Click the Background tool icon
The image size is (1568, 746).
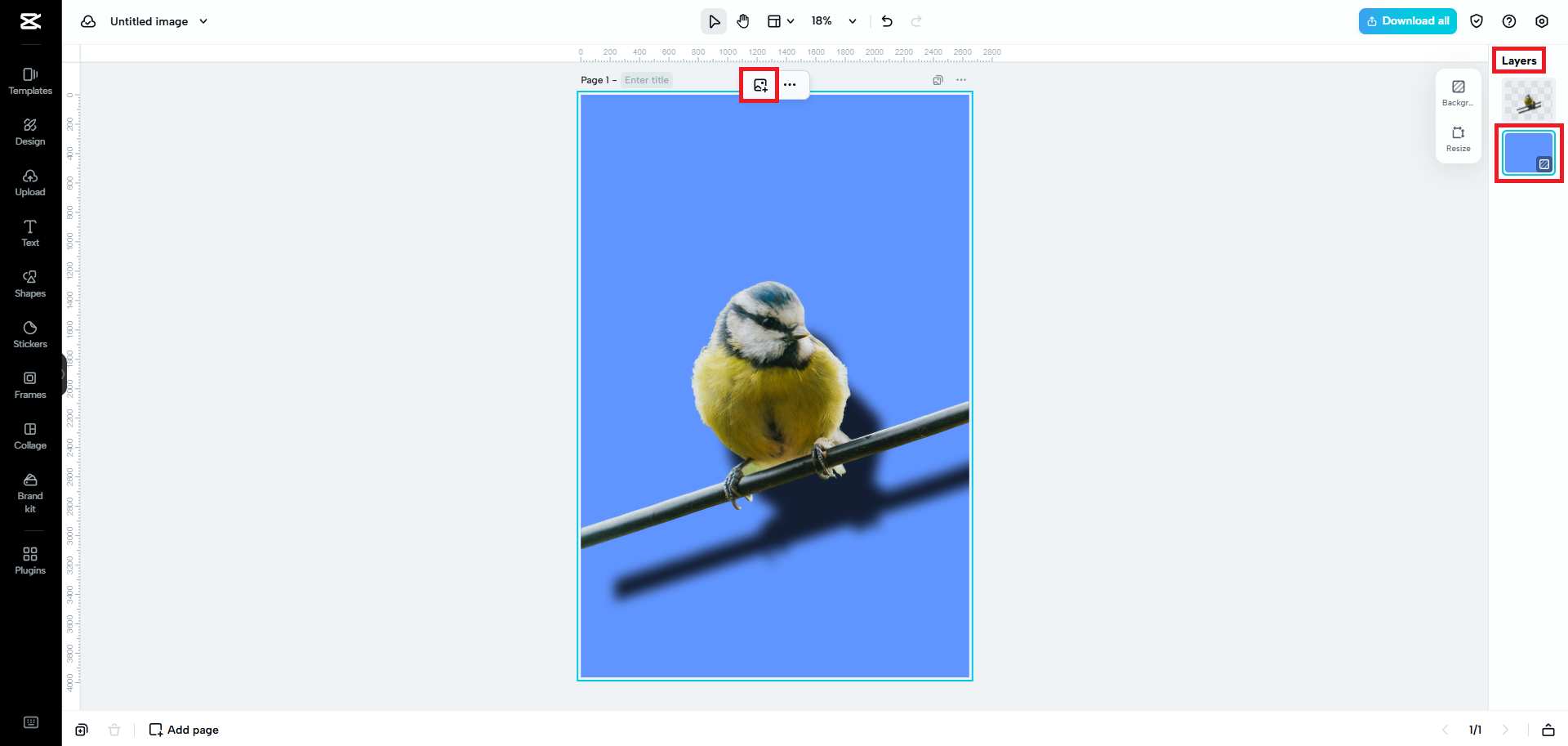click(x=1458, y=92)
